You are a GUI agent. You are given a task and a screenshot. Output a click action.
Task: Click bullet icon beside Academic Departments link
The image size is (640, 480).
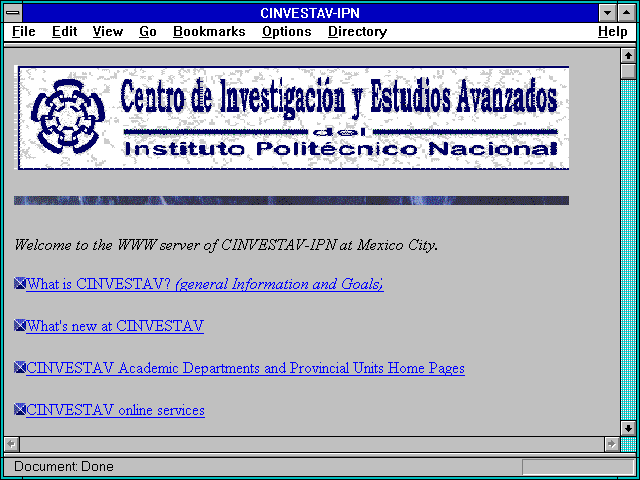pyautogui.click(x=20, y=367)
